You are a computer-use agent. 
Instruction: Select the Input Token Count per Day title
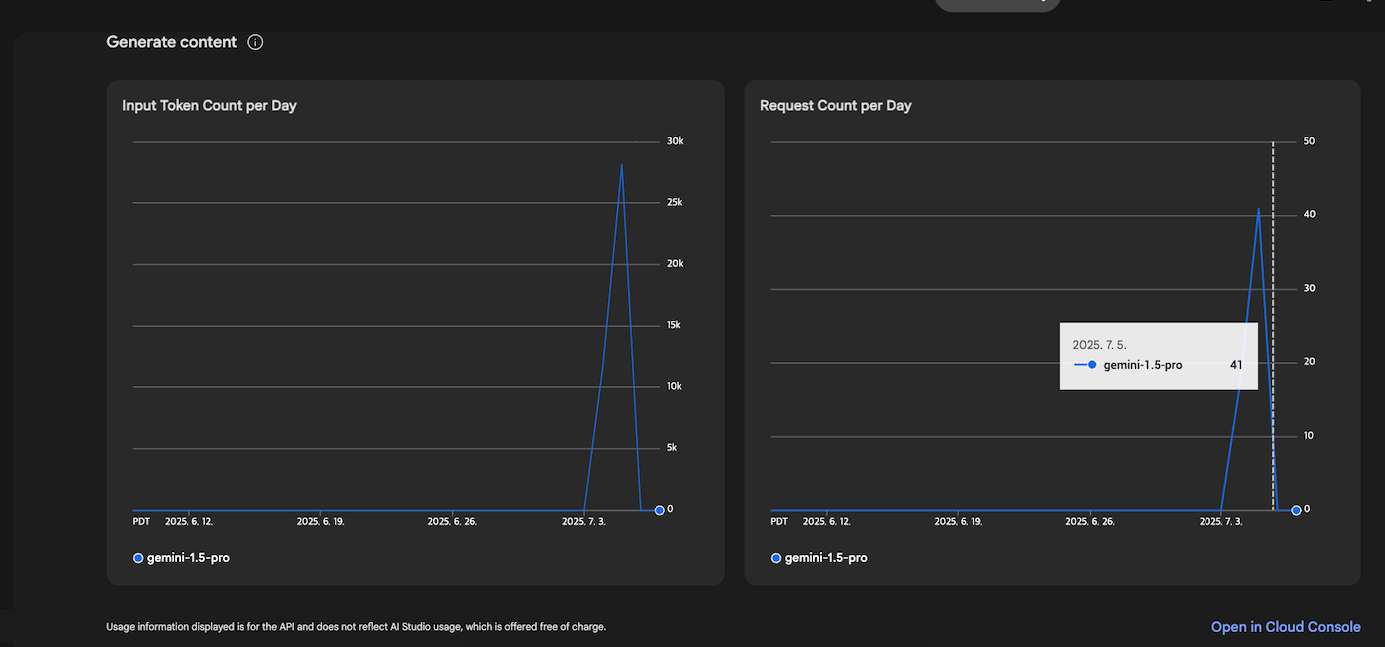coord(209,106)
